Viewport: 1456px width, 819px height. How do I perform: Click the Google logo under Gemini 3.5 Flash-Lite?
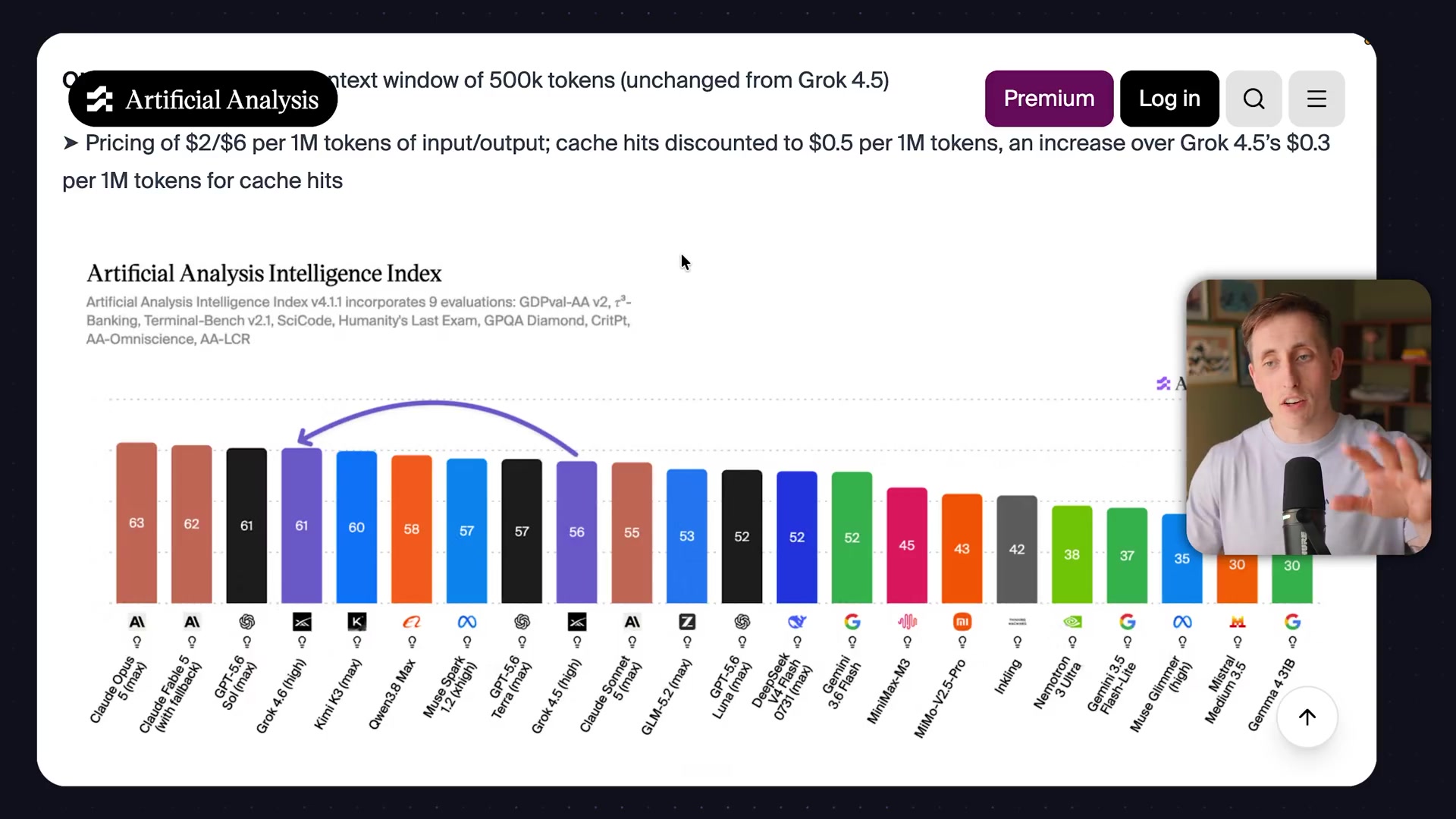(x=1128, y=622)
